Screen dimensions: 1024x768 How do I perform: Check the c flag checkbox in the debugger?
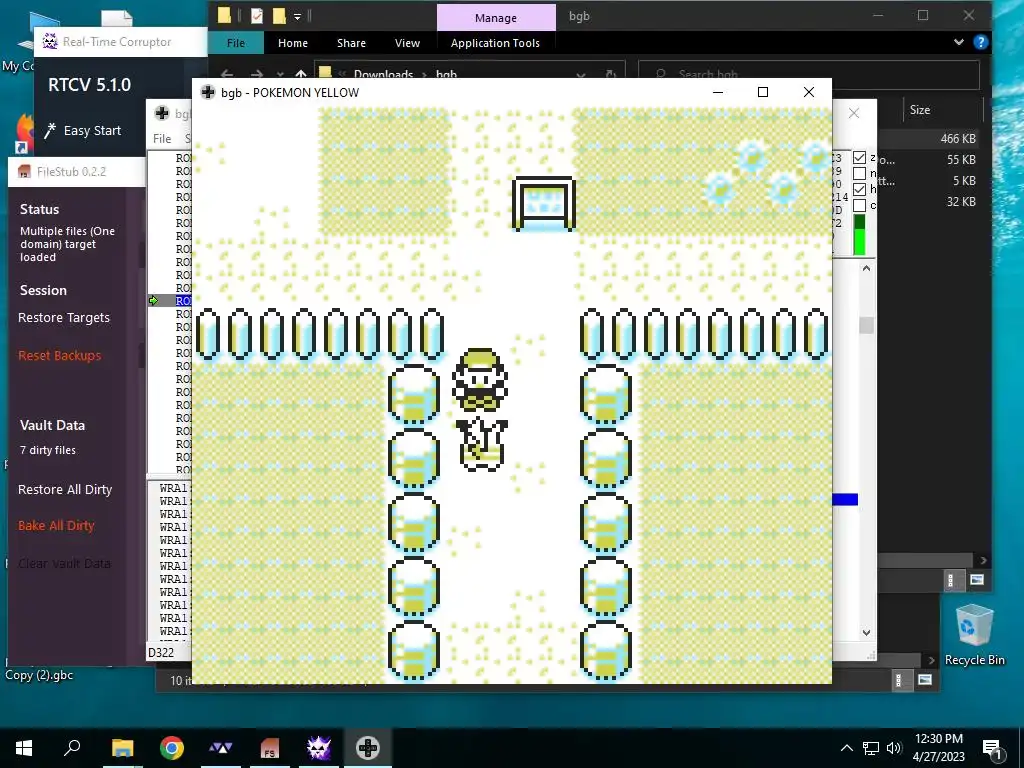point(859,205)
